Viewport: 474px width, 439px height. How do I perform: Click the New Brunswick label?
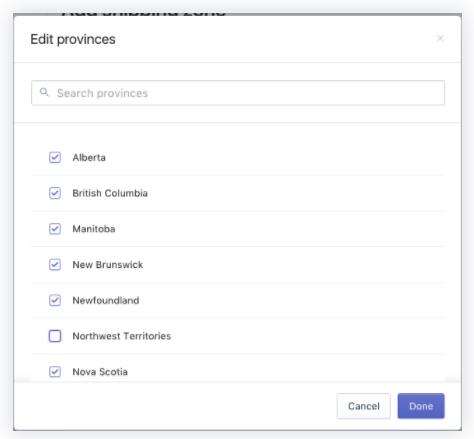108,265
